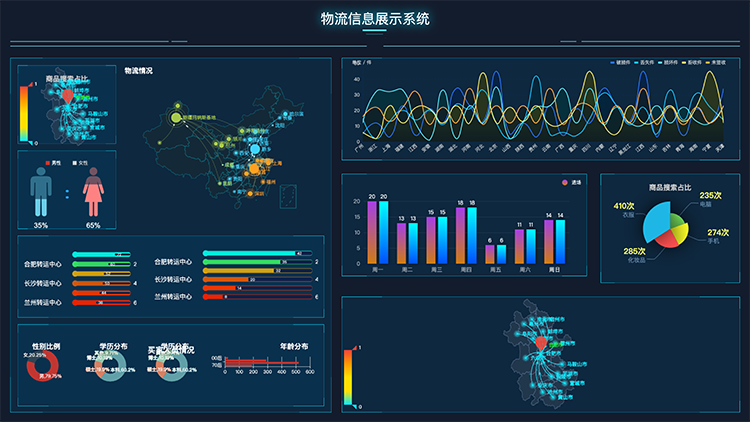This screenshot has height=422, width=750.
Task: Click the 410次 label on pie chart
Action: coord(624,206)
